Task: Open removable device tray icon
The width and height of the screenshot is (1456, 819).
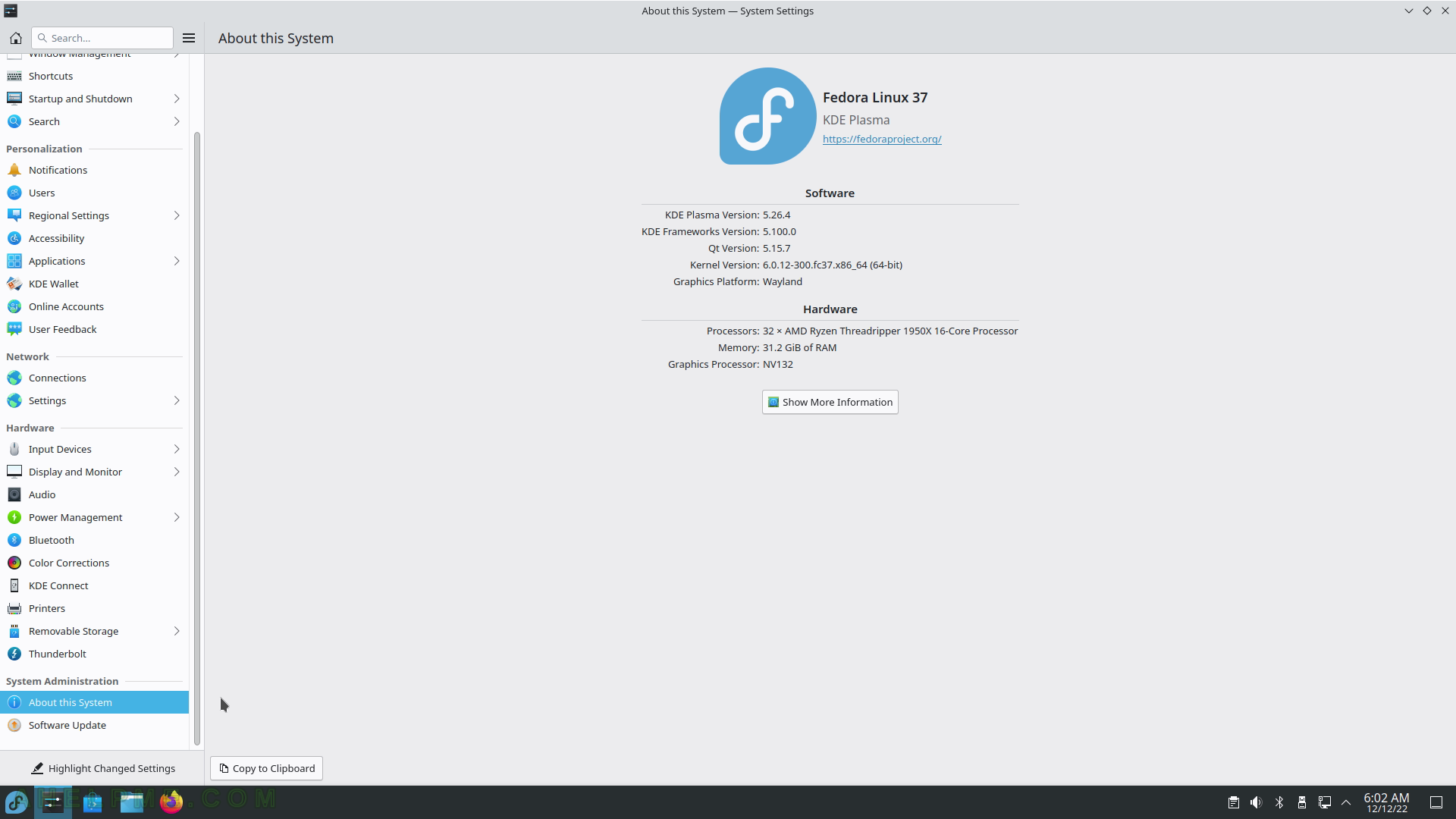Action: [1302, 802]
